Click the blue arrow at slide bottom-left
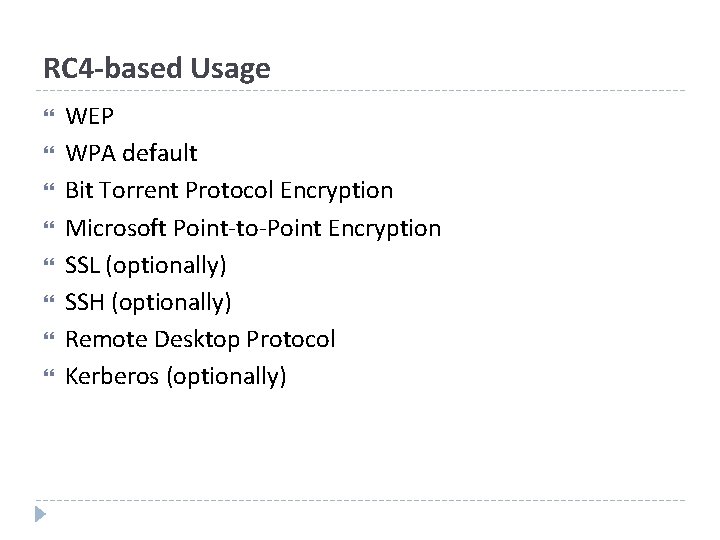Viewport: 720px width, 540px height. coord(39,514)
